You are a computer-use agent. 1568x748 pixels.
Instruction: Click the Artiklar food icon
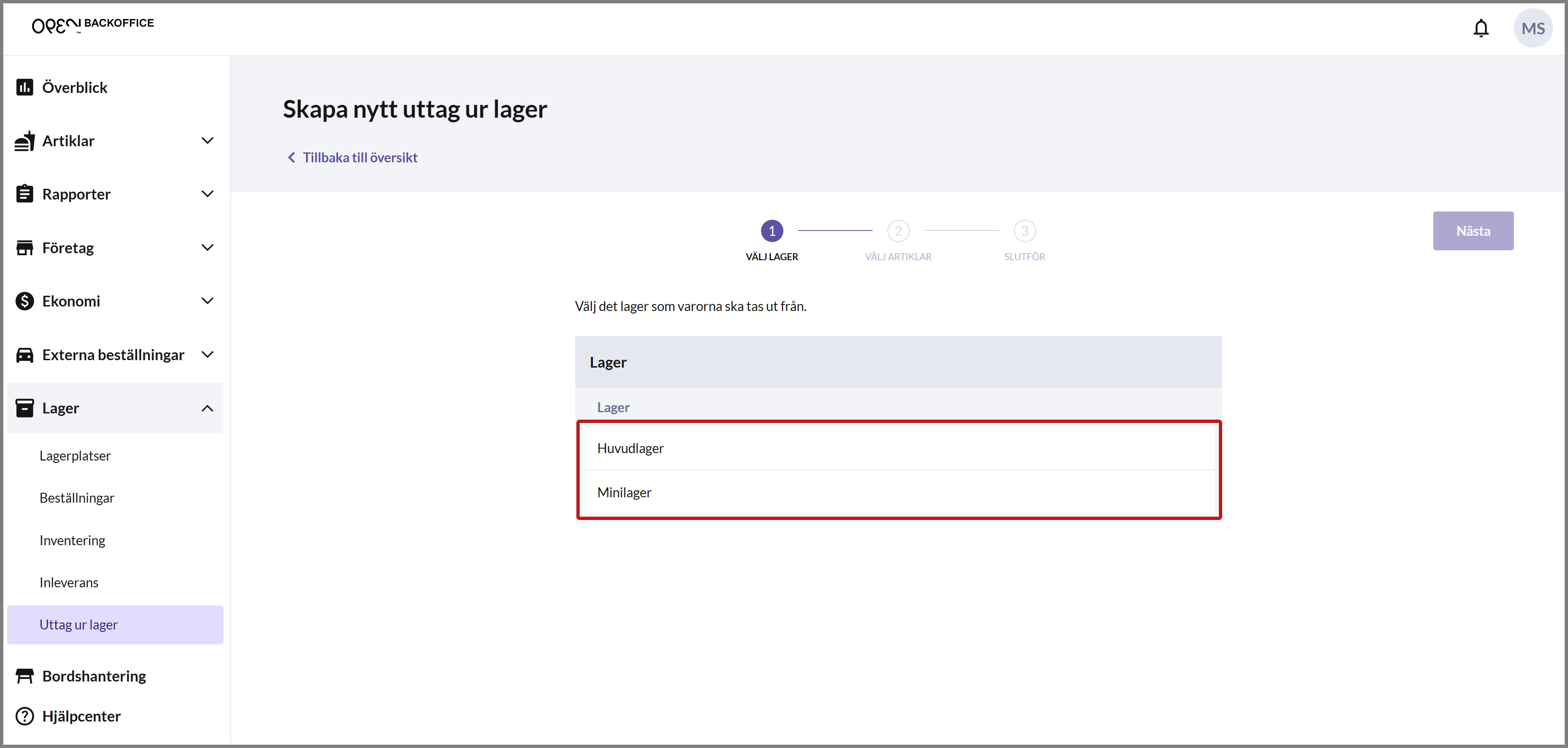(x=24, y=140)
